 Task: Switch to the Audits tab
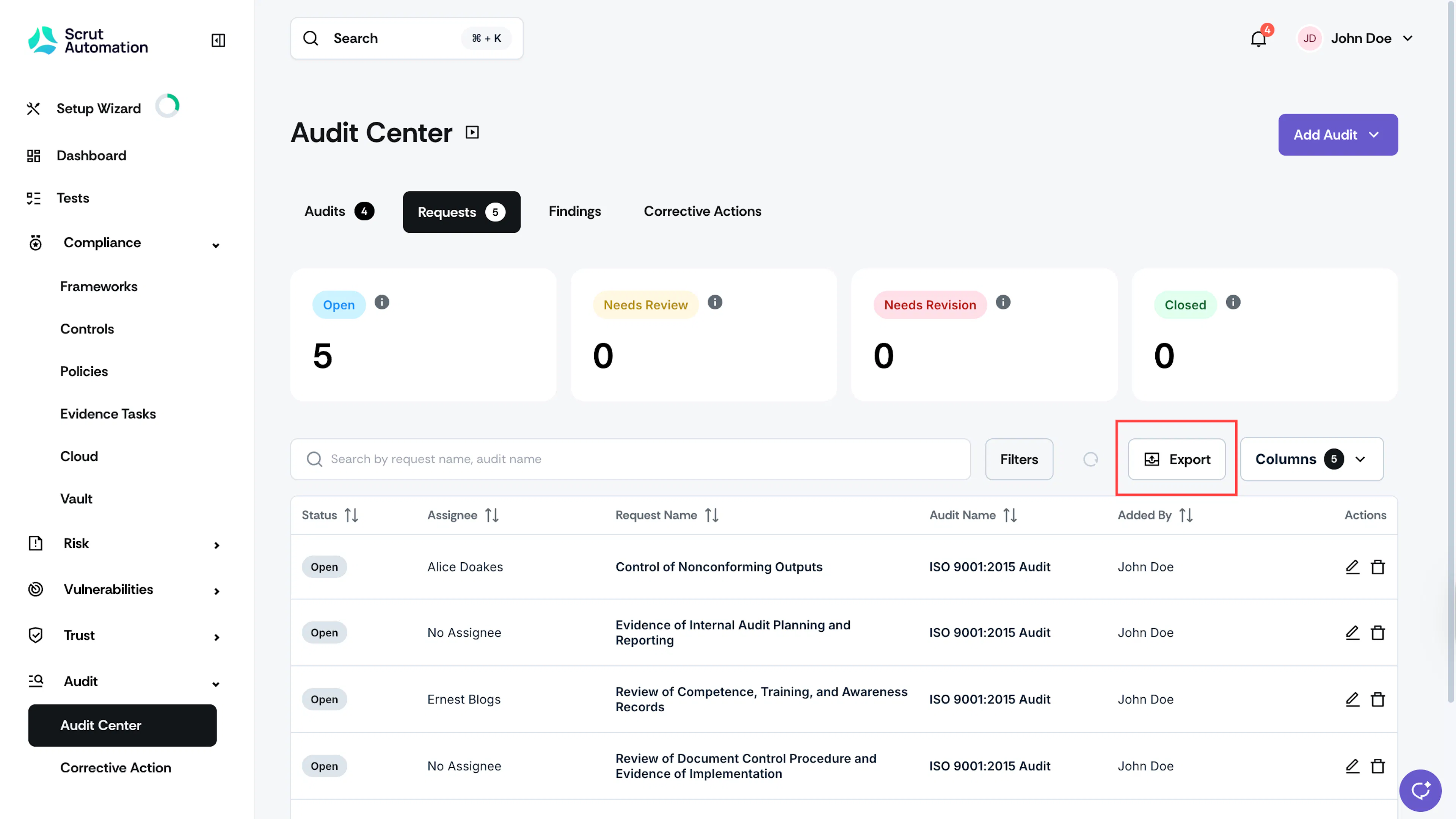click(x=339, y=212)
